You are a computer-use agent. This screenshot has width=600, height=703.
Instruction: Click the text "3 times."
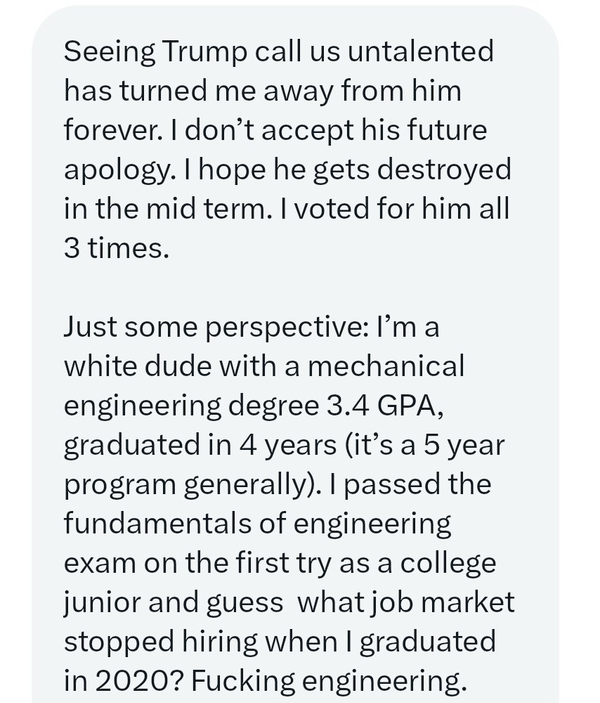116,246
